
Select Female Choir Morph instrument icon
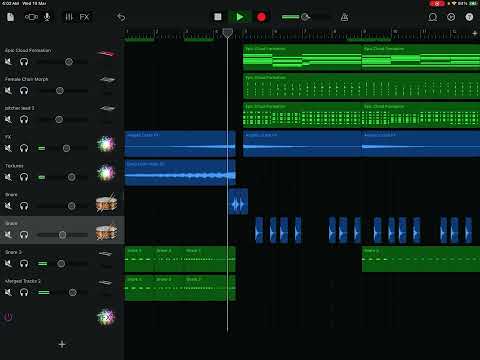(x=107, y=80)
